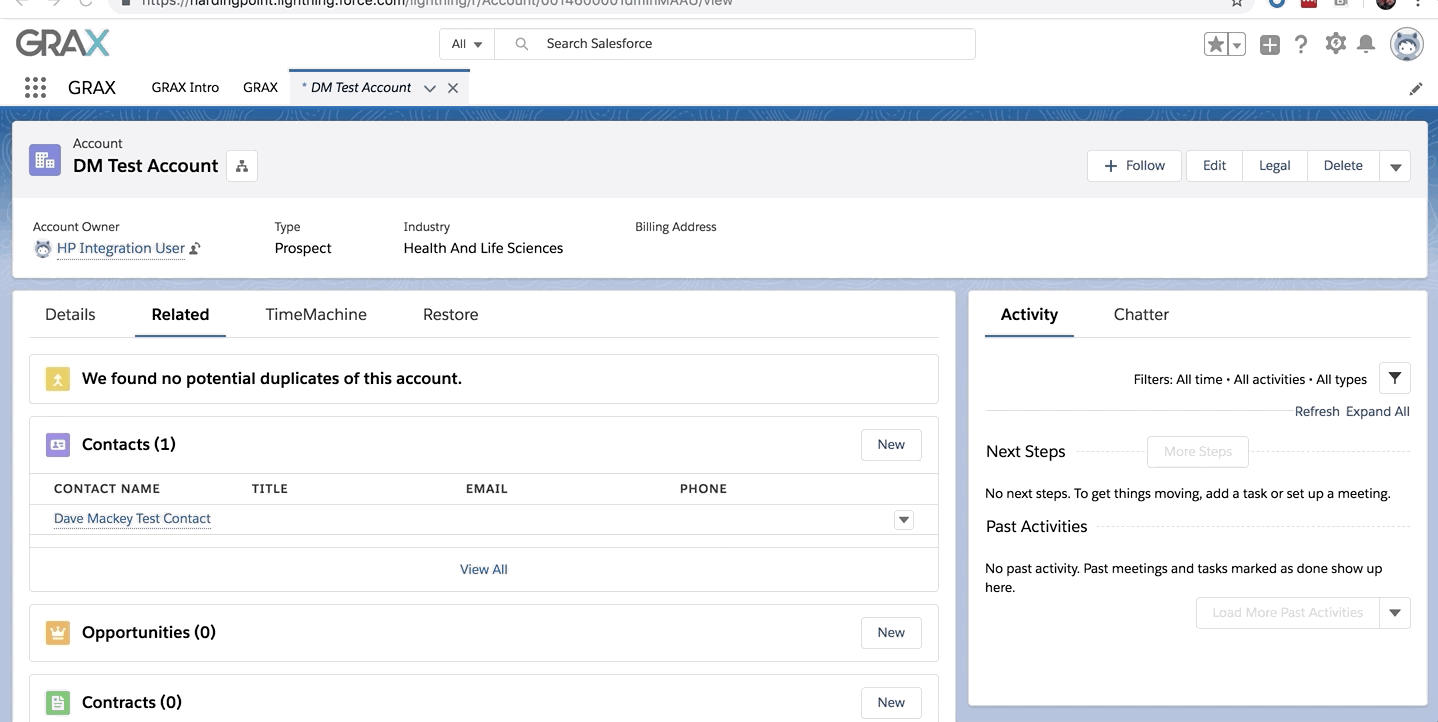Open the Details tab
The image size is (1438, 722).
point(70,314)
